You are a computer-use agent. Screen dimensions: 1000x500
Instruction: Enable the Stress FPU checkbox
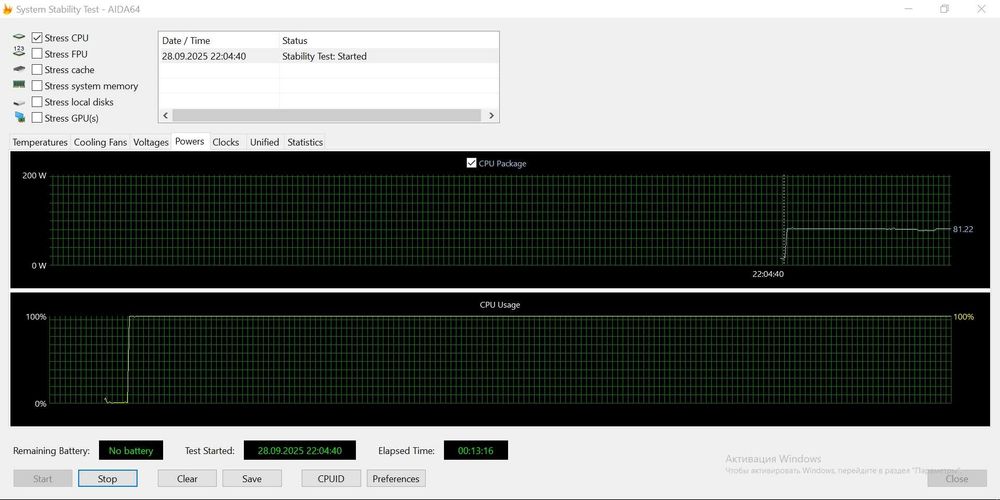pos(37,54)
